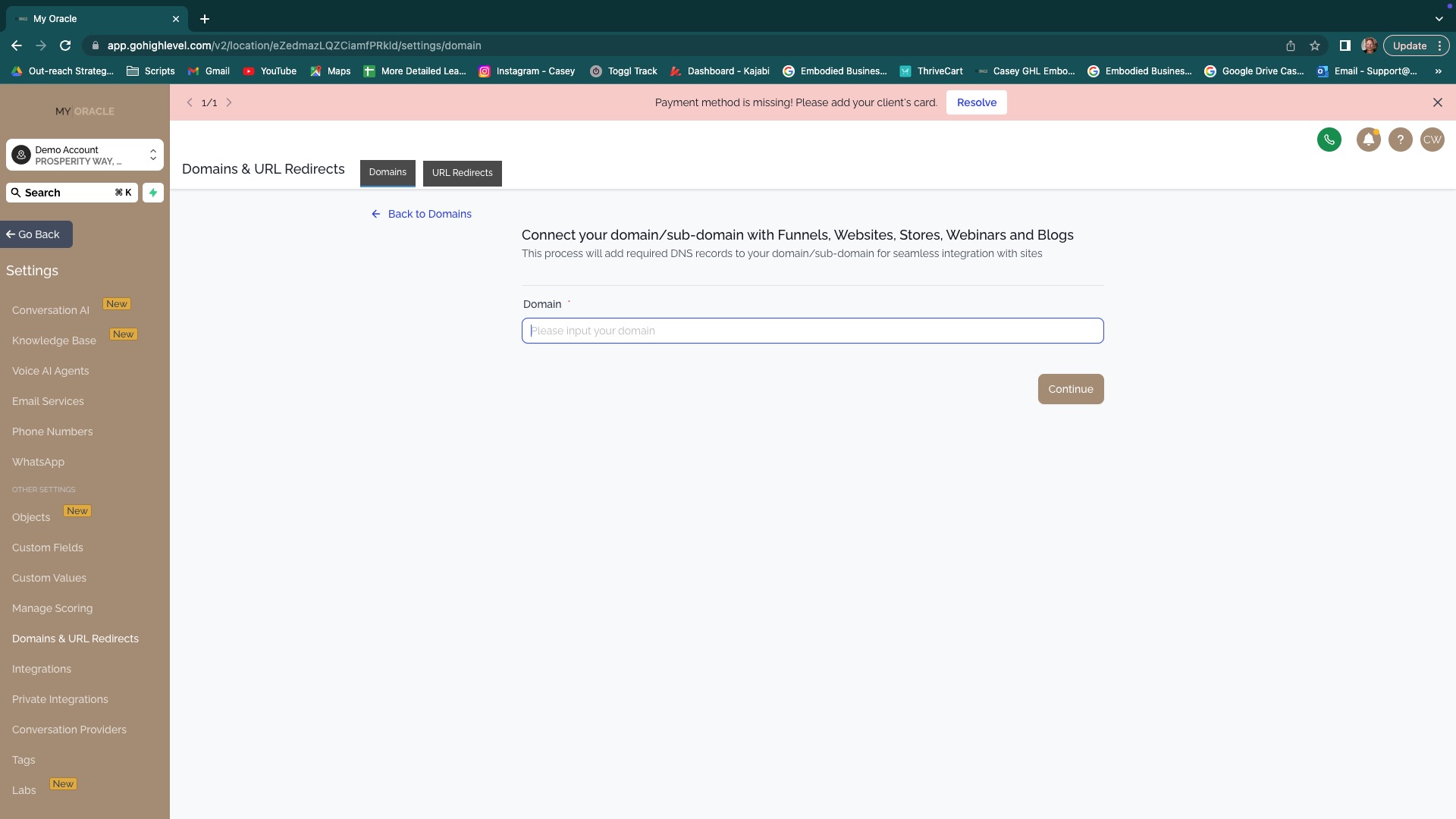
Task: Click the share icon in address bar
Action: (x=1291, y=45)
